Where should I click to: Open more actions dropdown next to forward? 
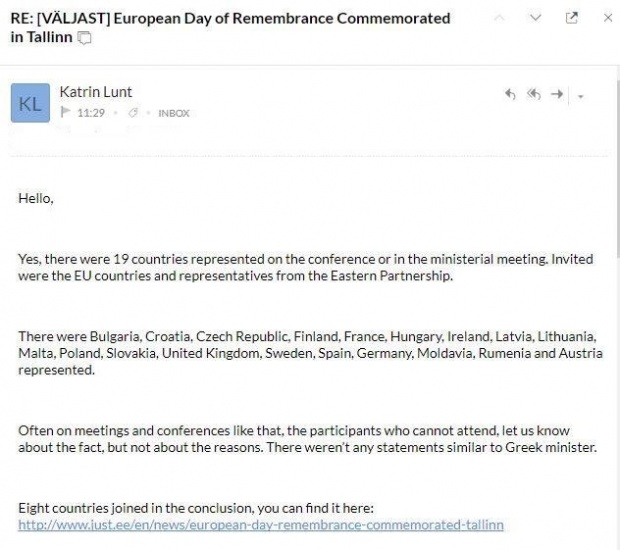coord(581,97)
